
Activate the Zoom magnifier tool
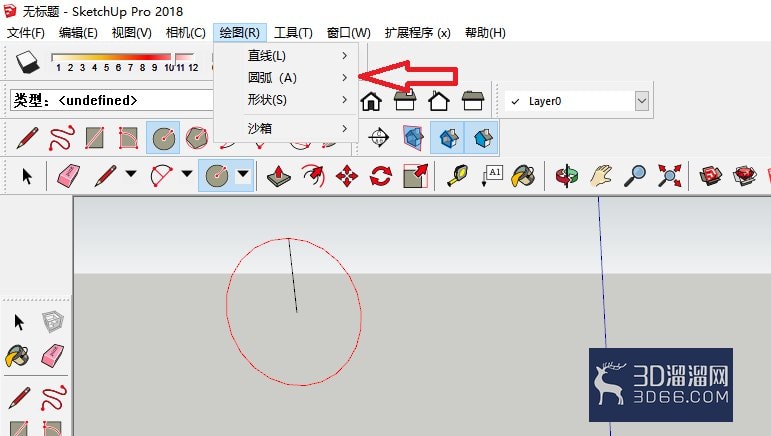coord(635,175)
